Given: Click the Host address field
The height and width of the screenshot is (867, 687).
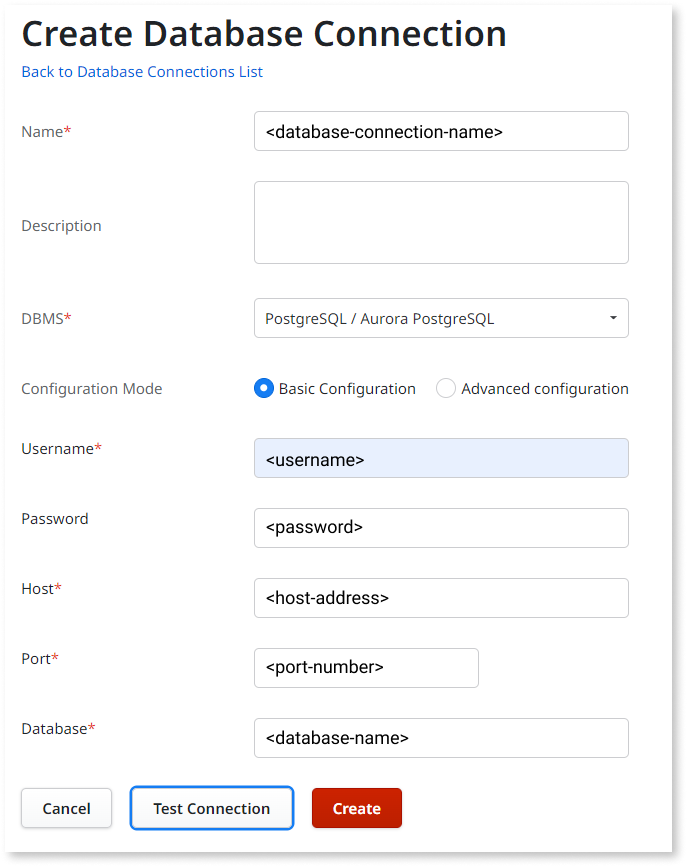Looking at the screenshot, I should pyautogui.click(x=440, y=597).
